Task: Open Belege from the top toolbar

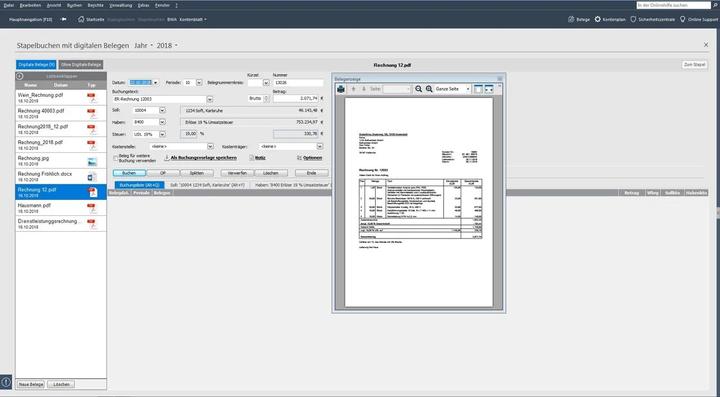Action: click(x=579, y=19)
